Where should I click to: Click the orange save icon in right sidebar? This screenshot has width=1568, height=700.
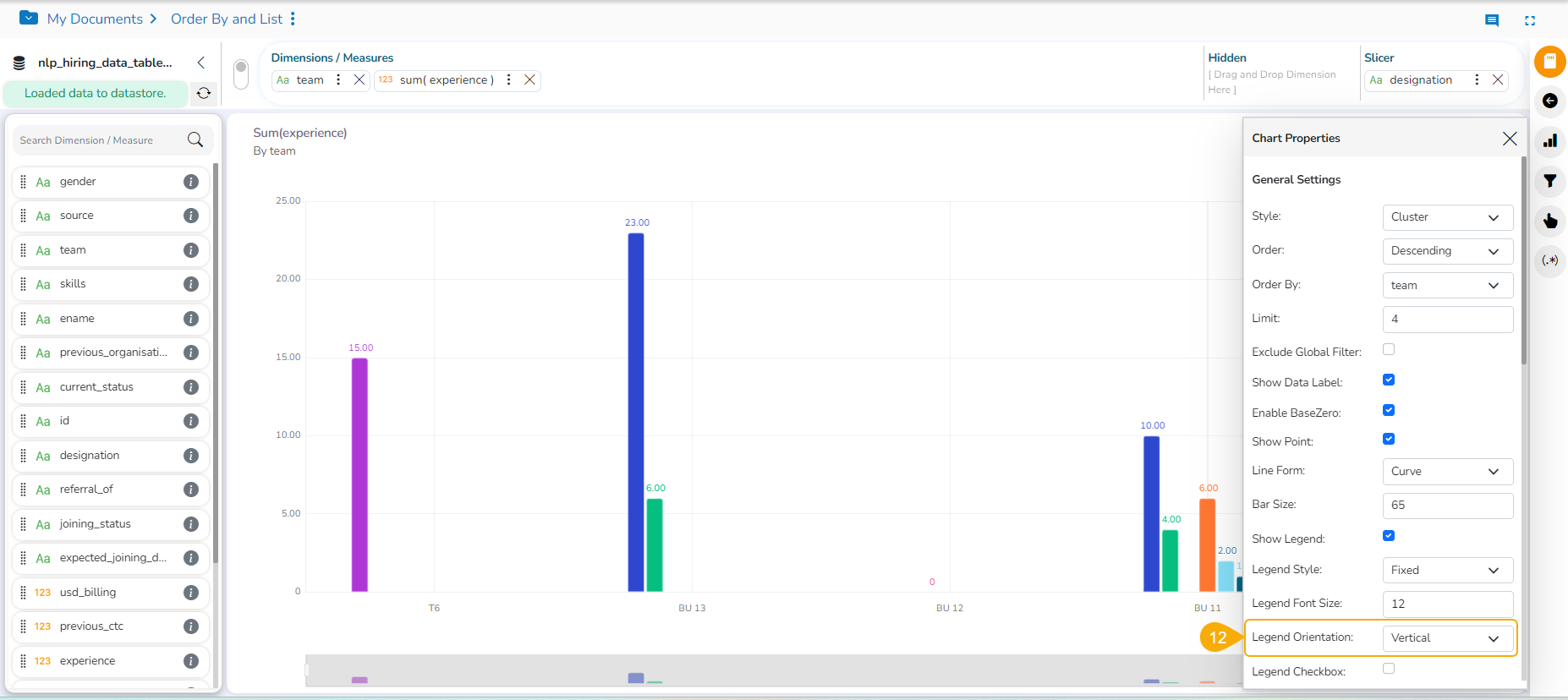click(1550, 61)
